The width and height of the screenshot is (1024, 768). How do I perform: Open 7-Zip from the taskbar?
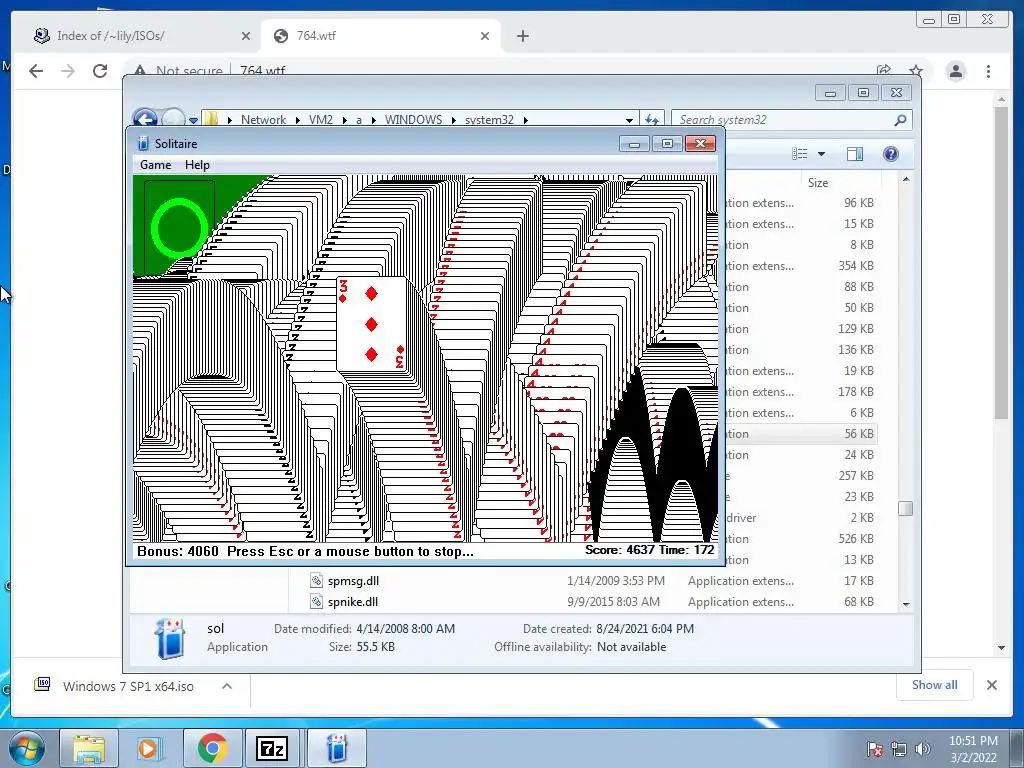point(272,748)
